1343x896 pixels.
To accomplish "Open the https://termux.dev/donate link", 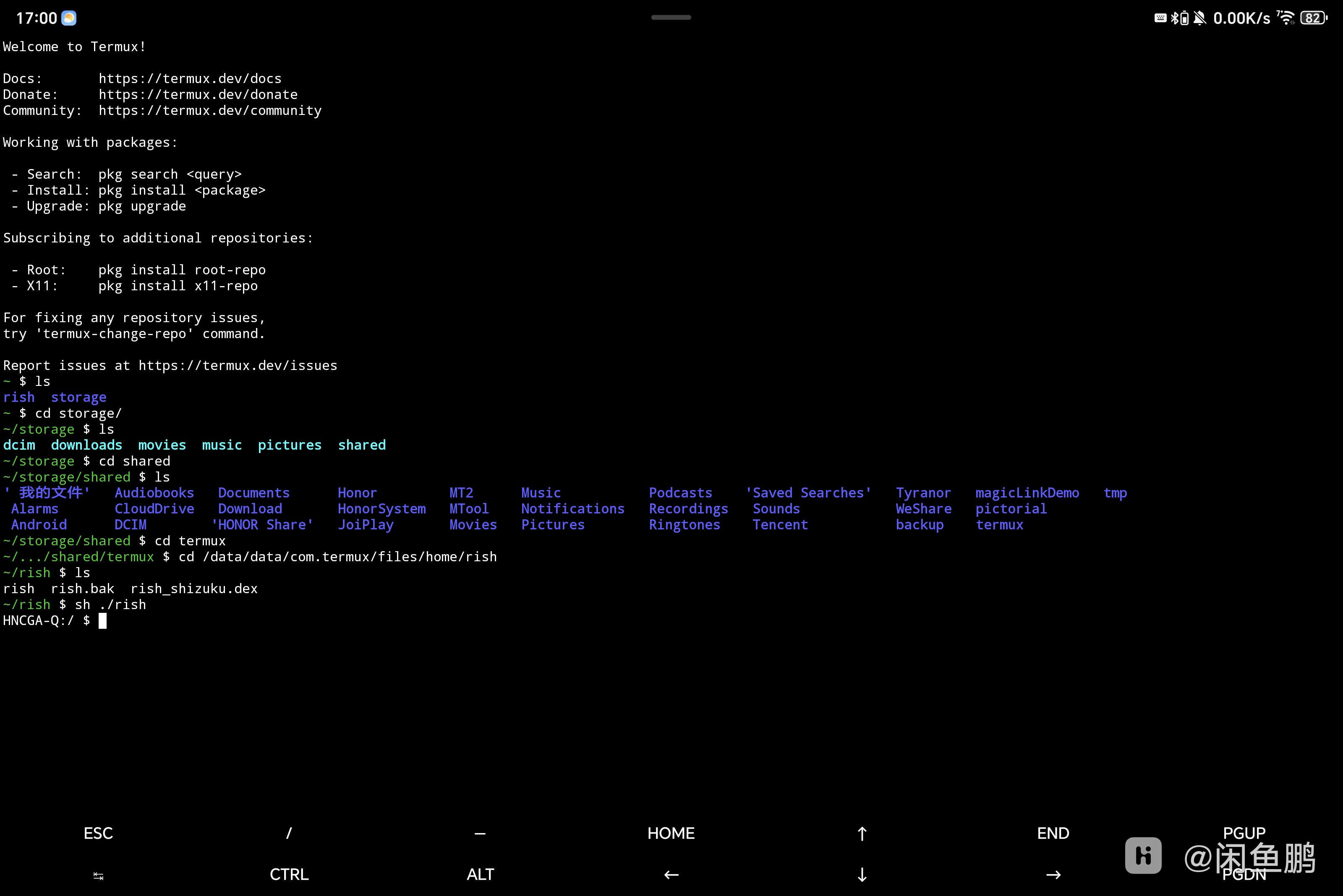I will point(198,94).
